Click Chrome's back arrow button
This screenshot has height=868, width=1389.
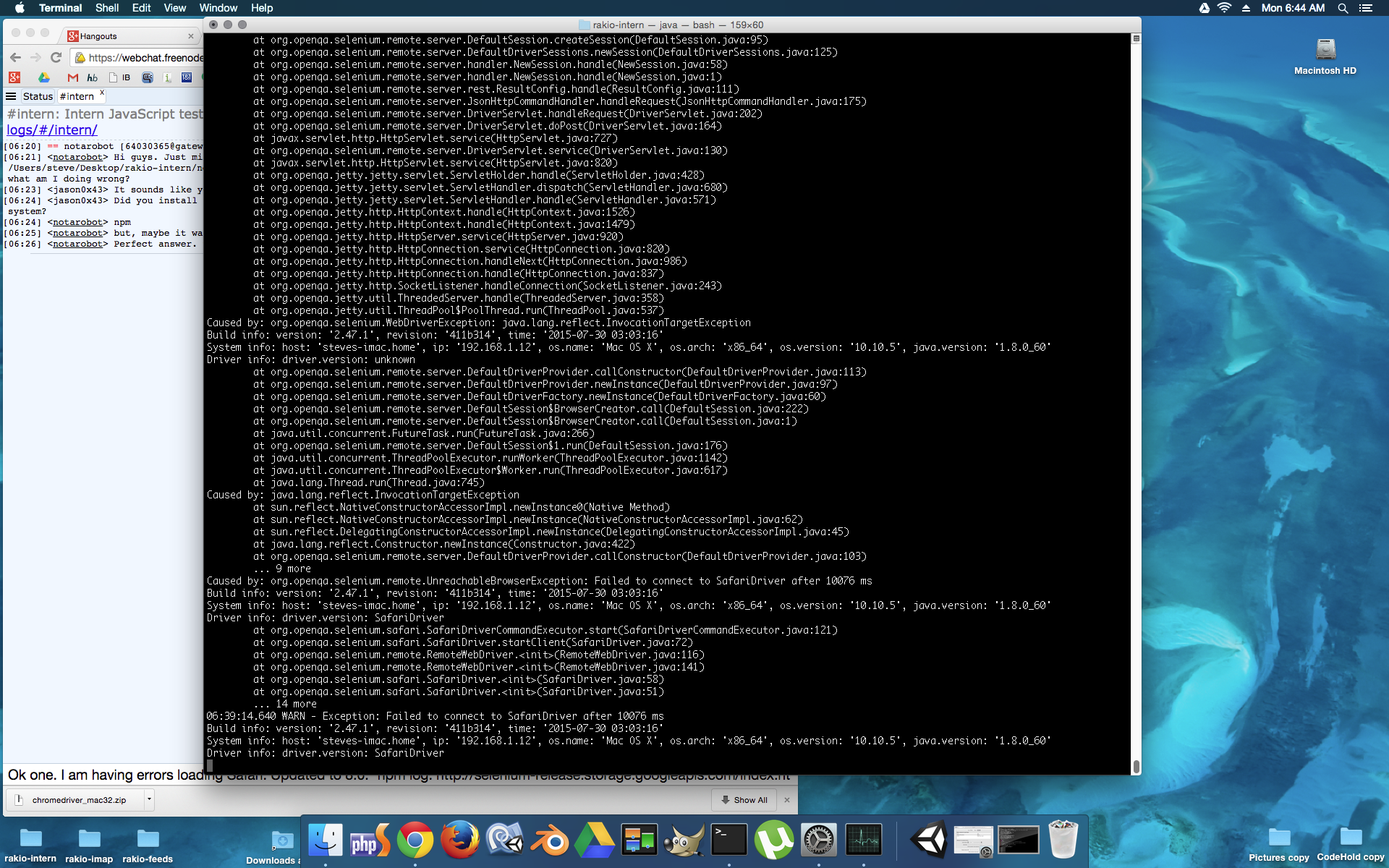16,57
